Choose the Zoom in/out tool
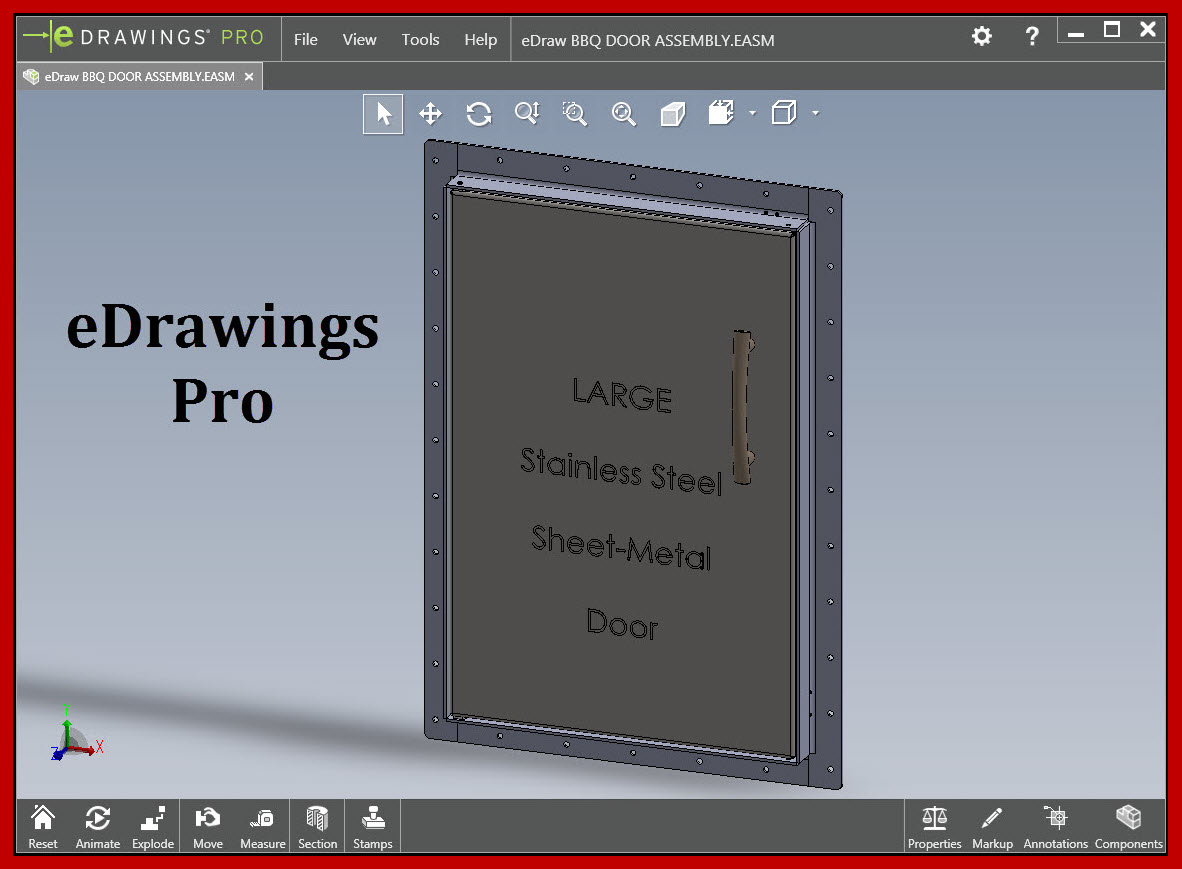The image size is (1182, 869). pos(527,114)
